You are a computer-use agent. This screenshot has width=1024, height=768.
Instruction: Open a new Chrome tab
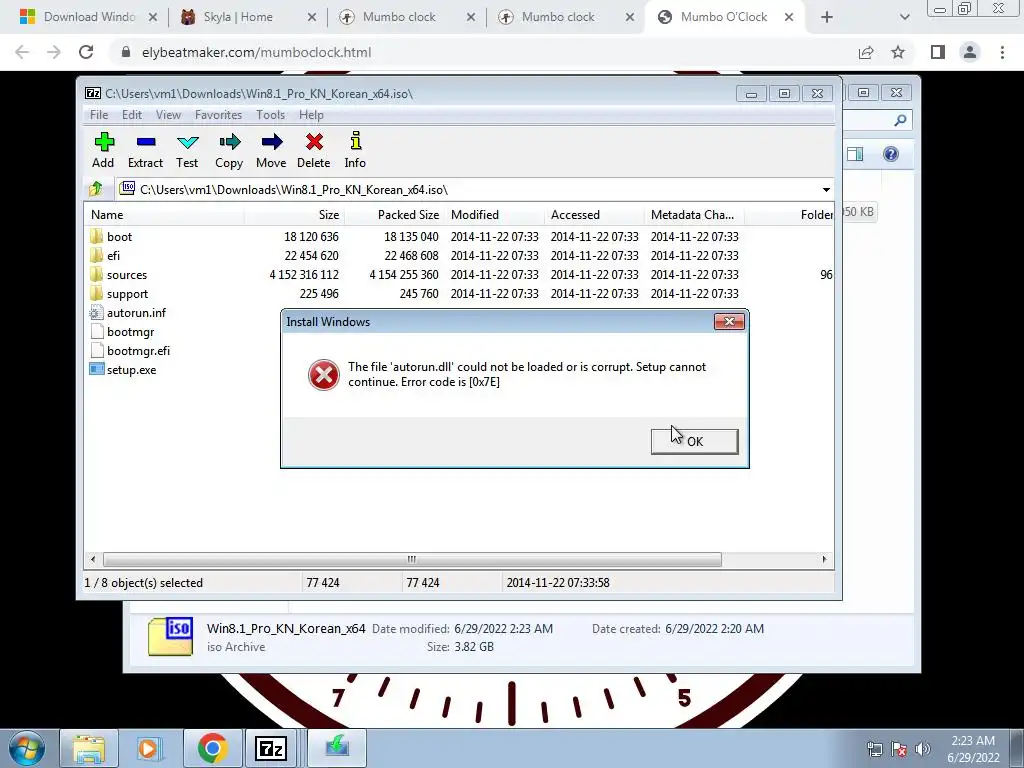[827, 17]
